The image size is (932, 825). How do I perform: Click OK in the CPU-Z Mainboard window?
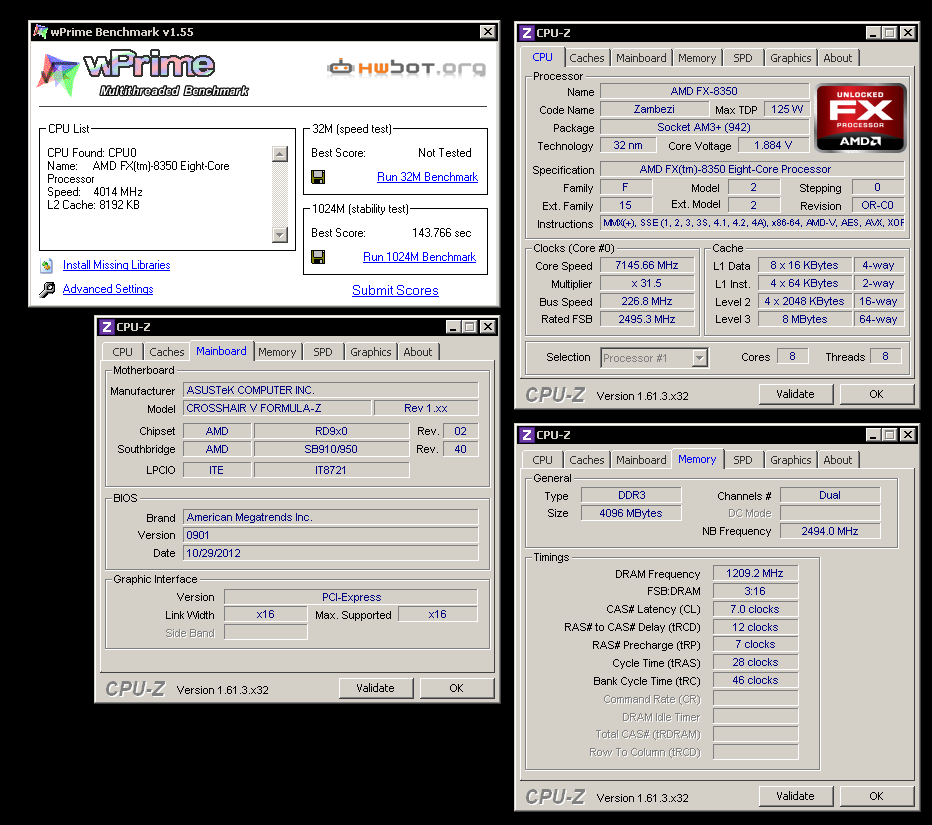click(x=456, y=688)
